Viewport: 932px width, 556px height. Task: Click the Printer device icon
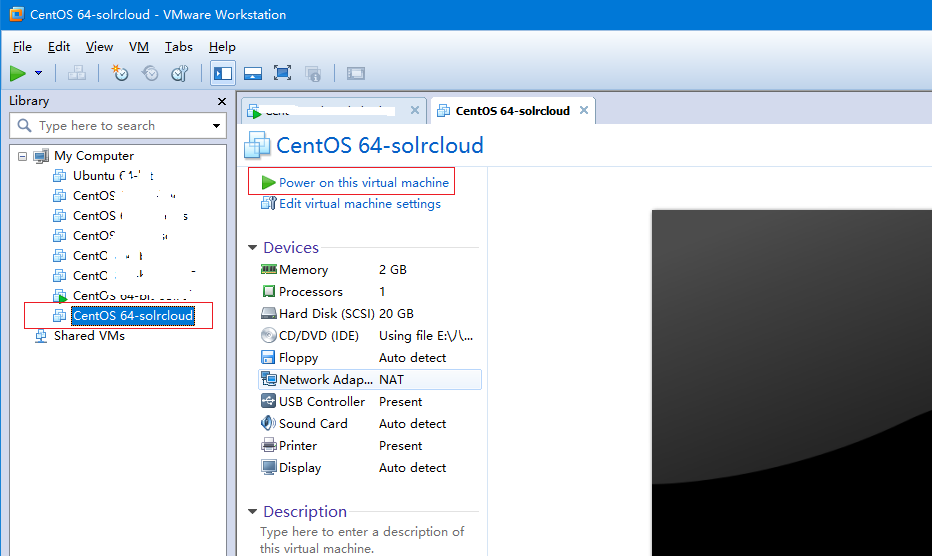pyautogui.click(x=269, y=445)
